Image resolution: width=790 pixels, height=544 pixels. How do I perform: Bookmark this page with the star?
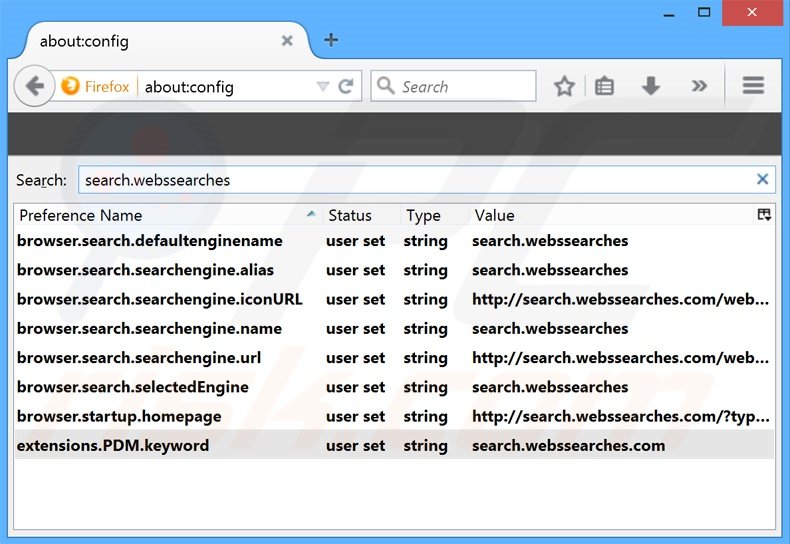click(x=564, y=86)
